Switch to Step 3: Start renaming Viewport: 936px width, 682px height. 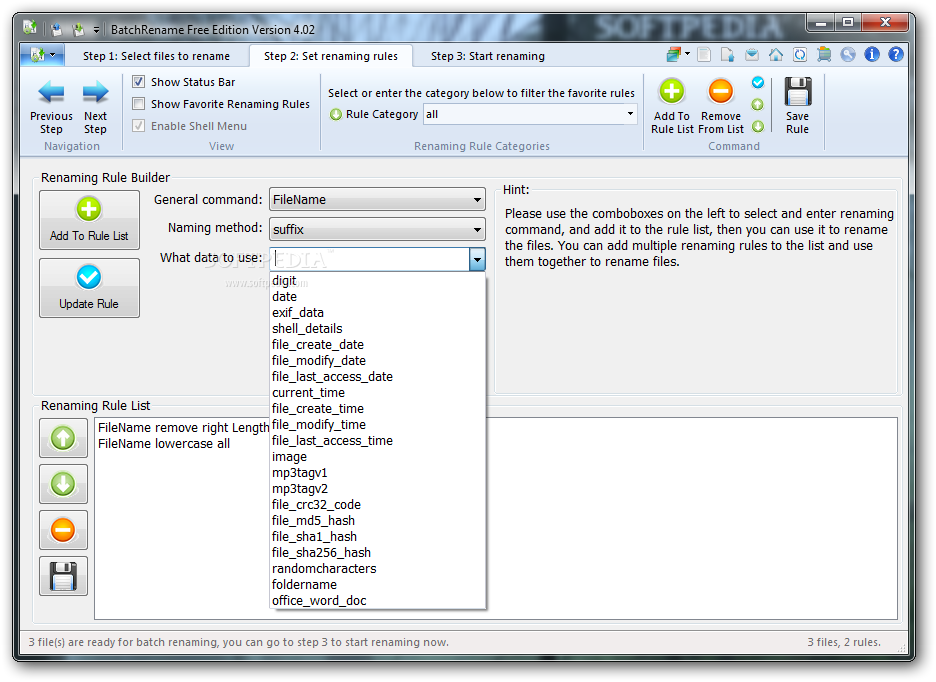488,56
